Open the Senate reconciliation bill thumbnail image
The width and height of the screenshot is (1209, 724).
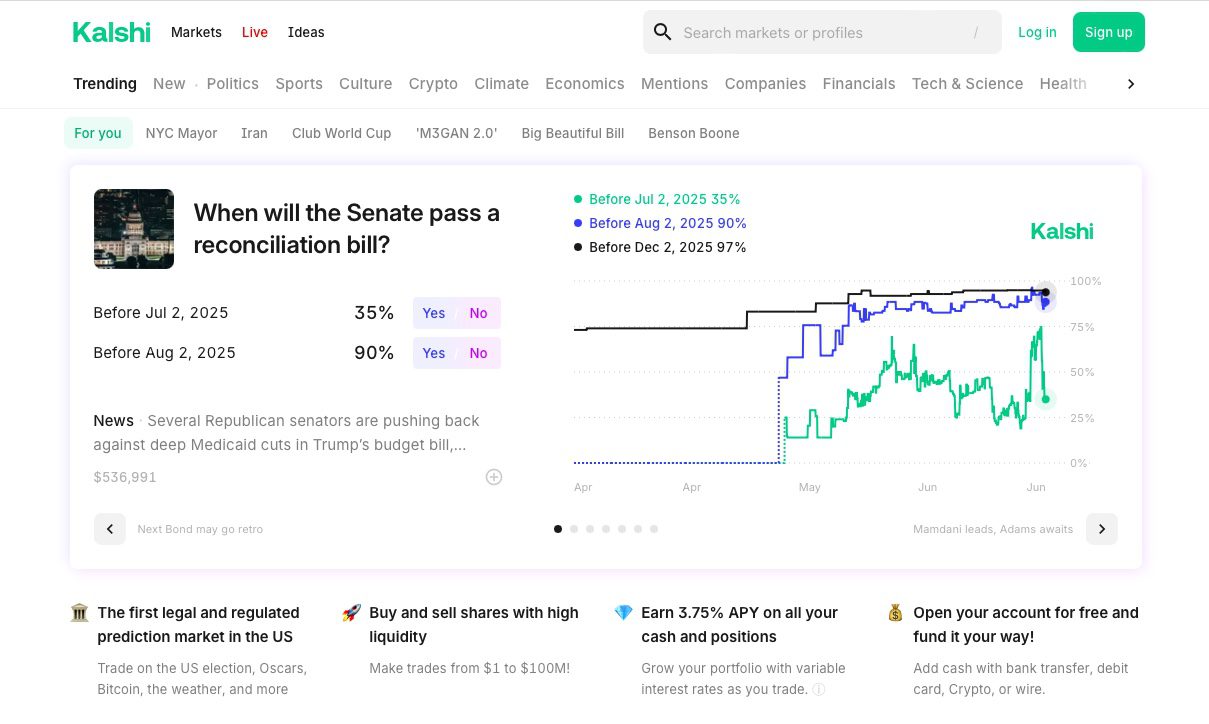click(x=134, y=229)
